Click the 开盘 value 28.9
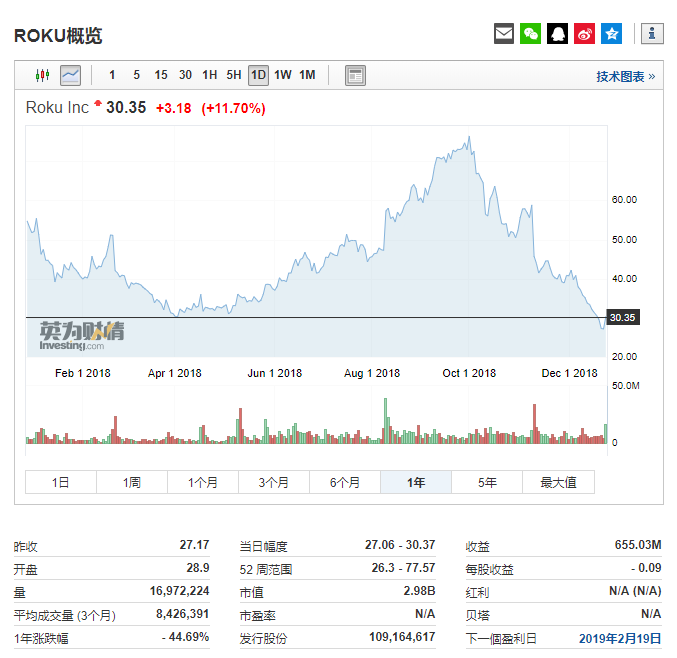This screenshot has height=658, width=677. (x=198, y=568)
